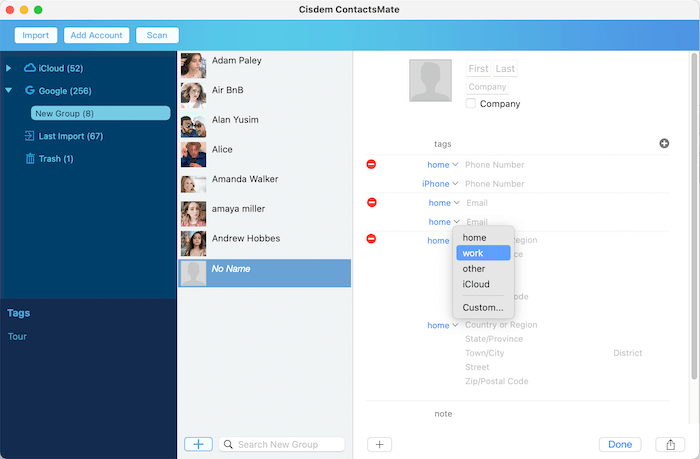Open the first email home label dropdown

point(444,203)
